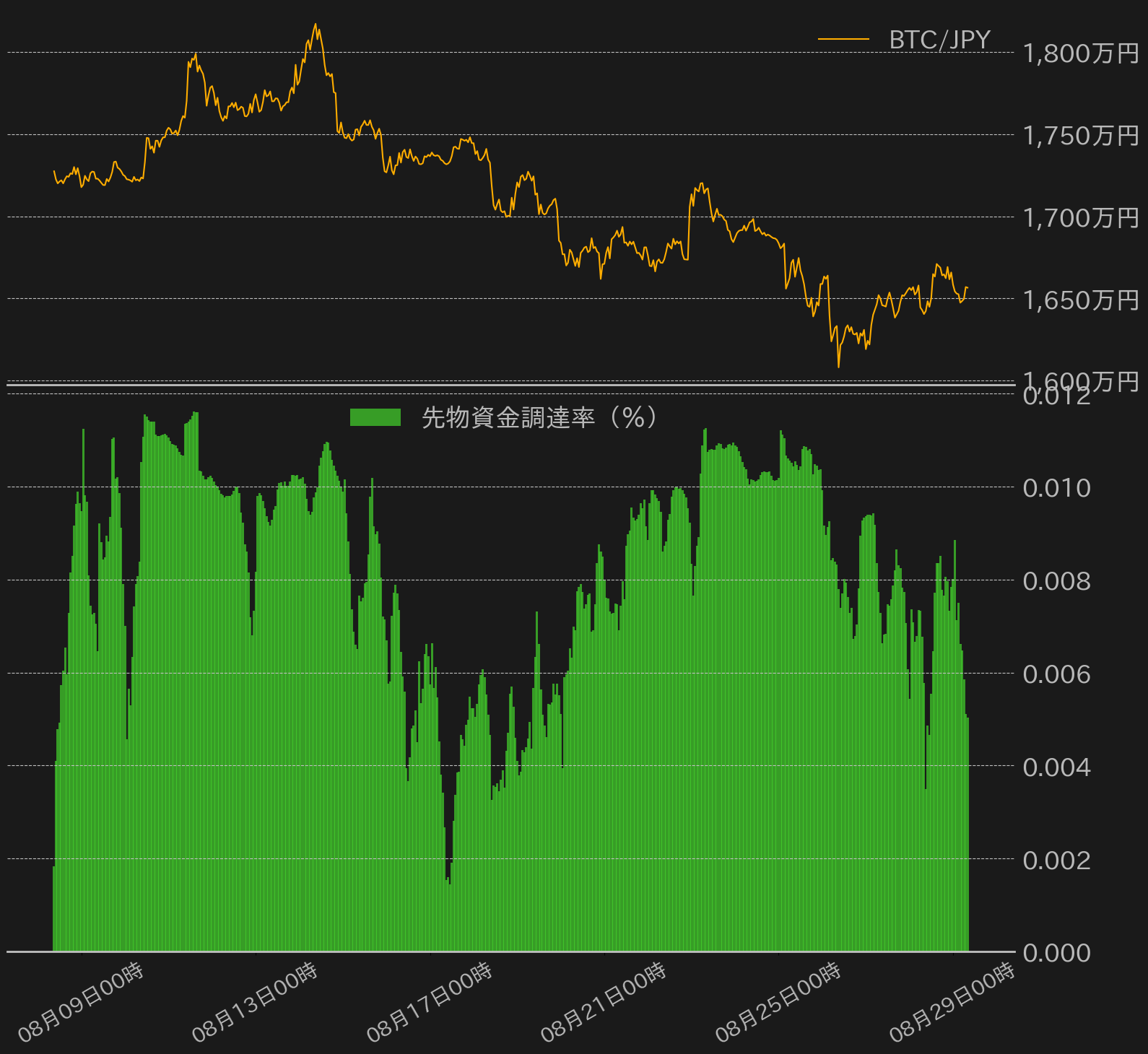This screenshot has height=1054, width=1148.
Task: Click the 08月17日00時 date tick label
Action: [430, 1003]
